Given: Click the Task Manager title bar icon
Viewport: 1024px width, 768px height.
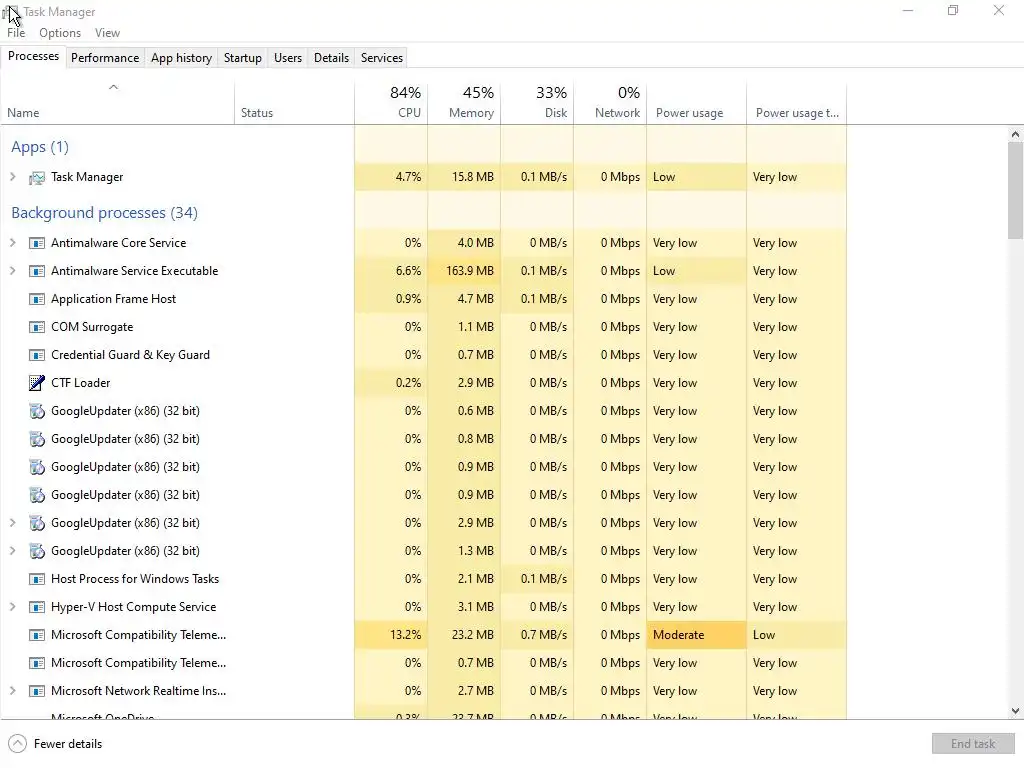Looking at the screenshot, I should point(10,12).
